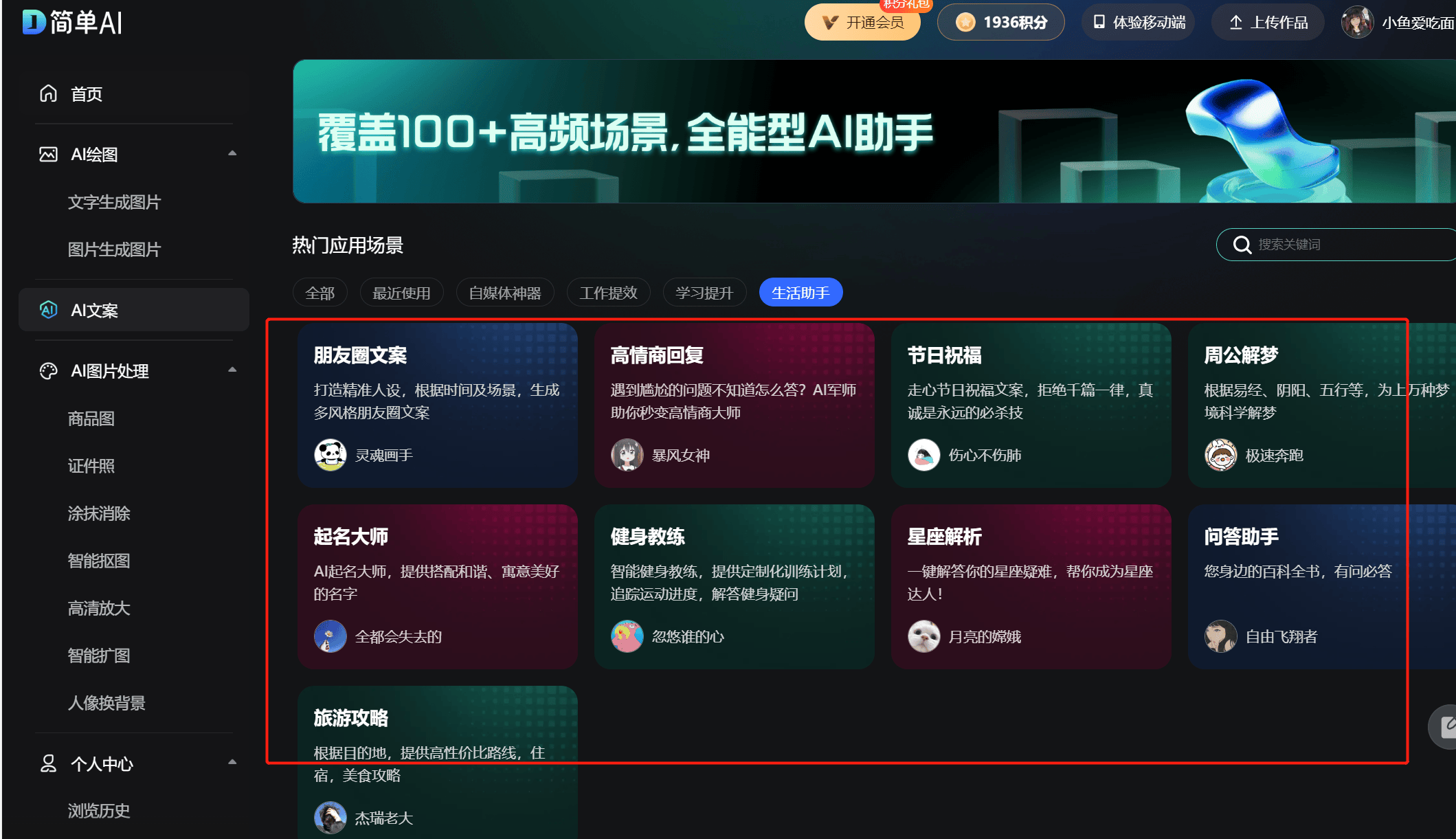The image size is (1456, 839).
Task: Click the AI图片处理 palette icon
Action: (48, 371)
